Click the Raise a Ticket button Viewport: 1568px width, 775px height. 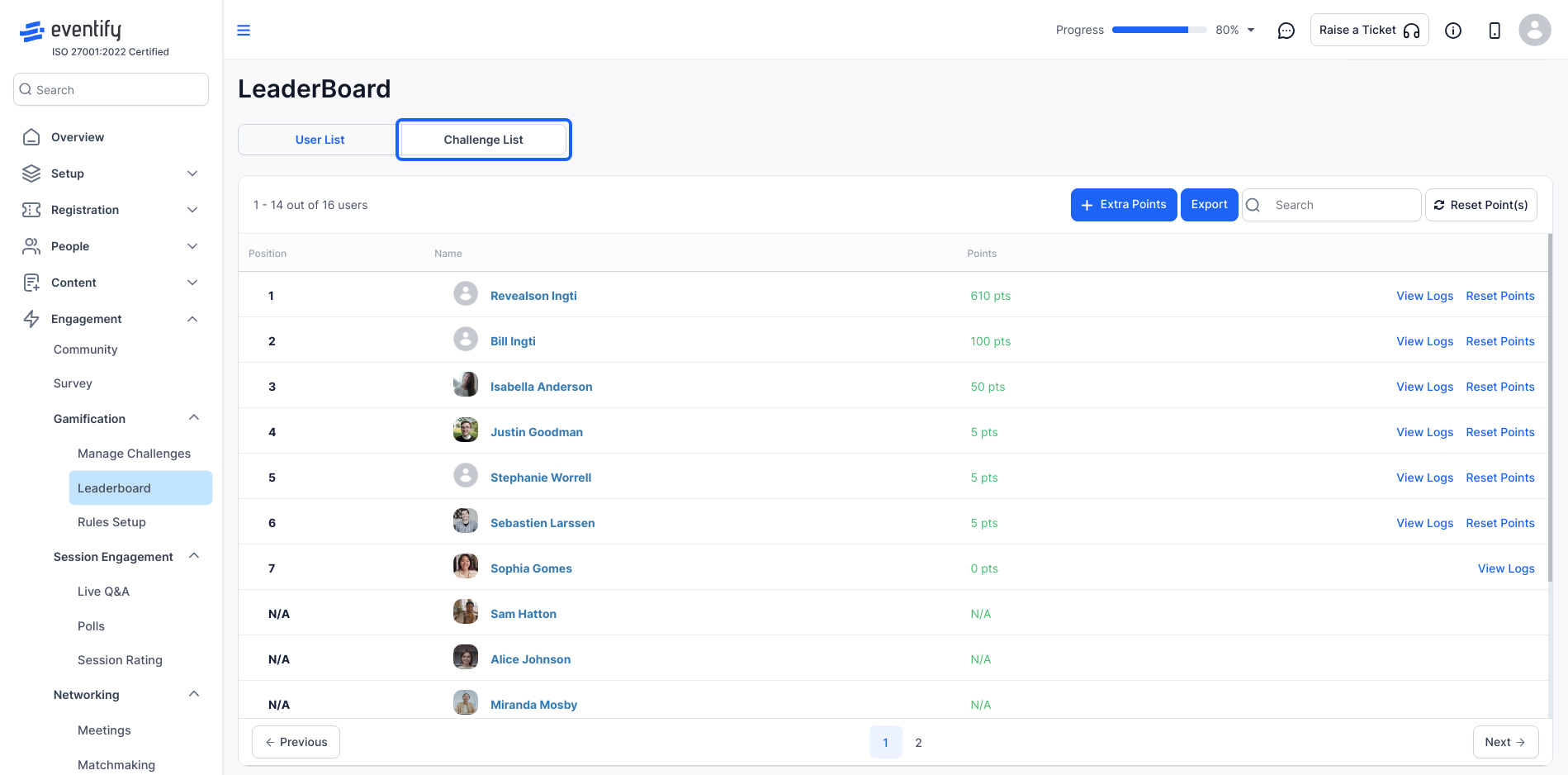[x=1369, y=30]
